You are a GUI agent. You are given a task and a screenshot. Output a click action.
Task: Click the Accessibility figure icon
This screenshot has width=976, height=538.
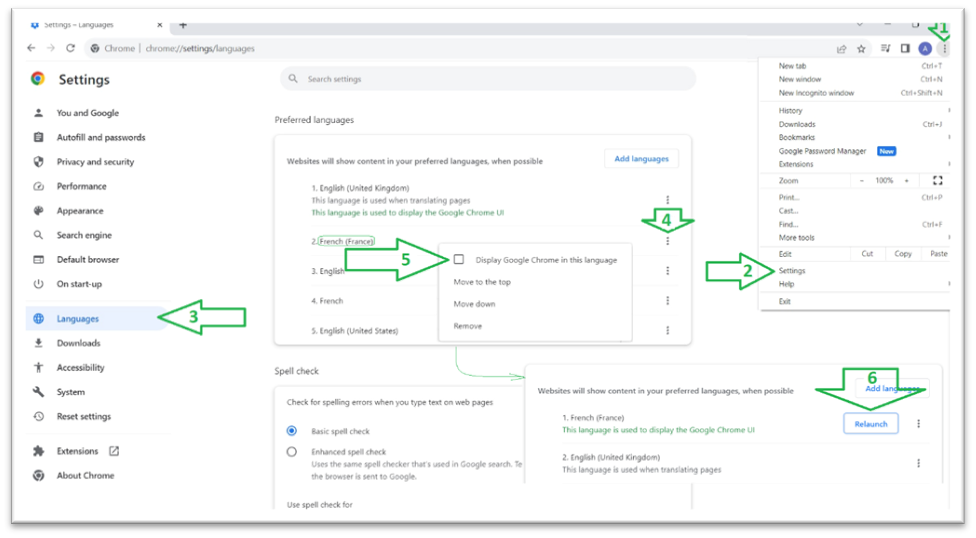coord(39,367)
